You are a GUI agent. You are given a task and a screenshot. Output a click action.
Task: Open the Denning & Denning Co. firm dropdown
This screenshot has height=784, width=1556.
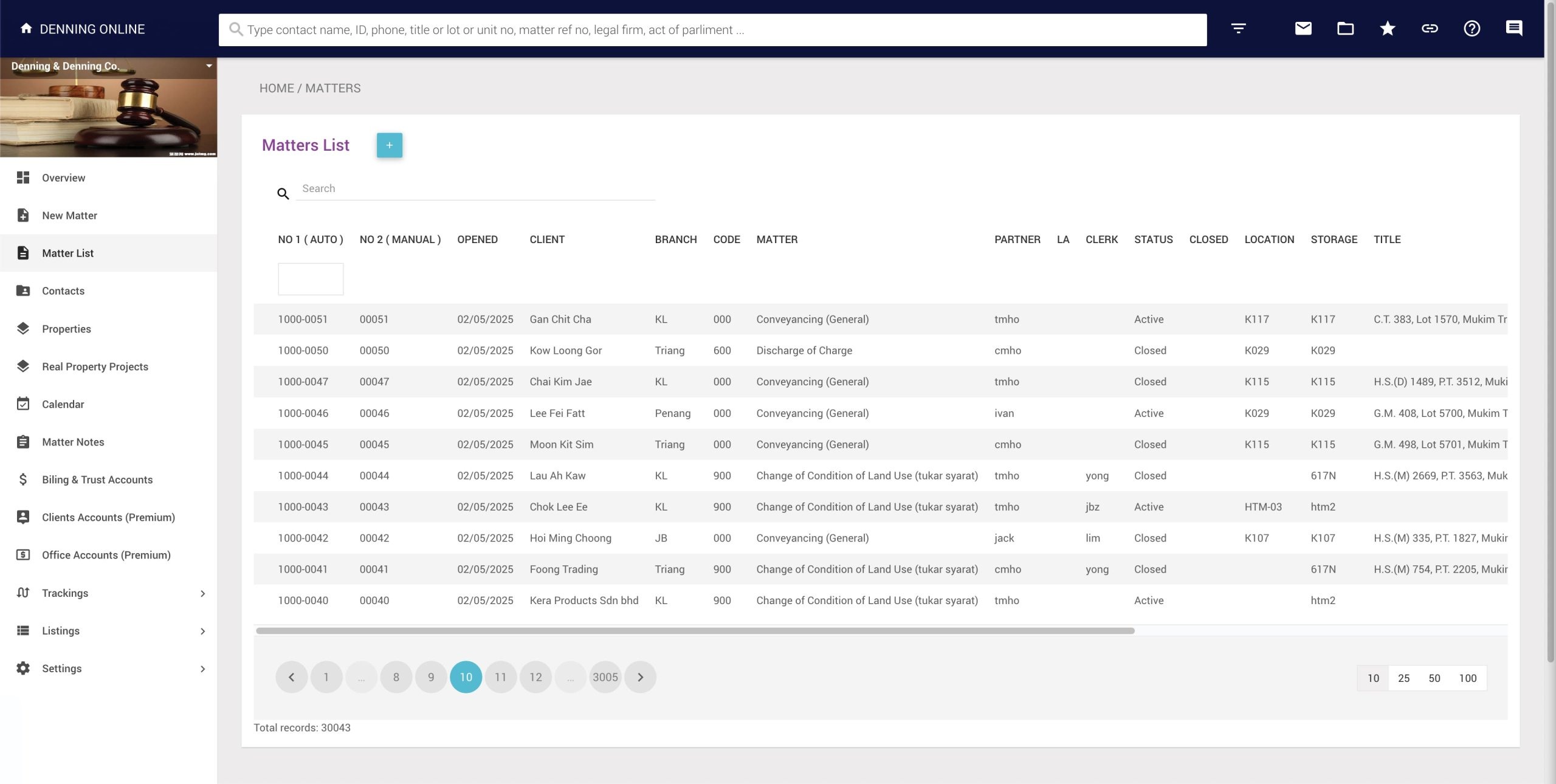point(208,66)
